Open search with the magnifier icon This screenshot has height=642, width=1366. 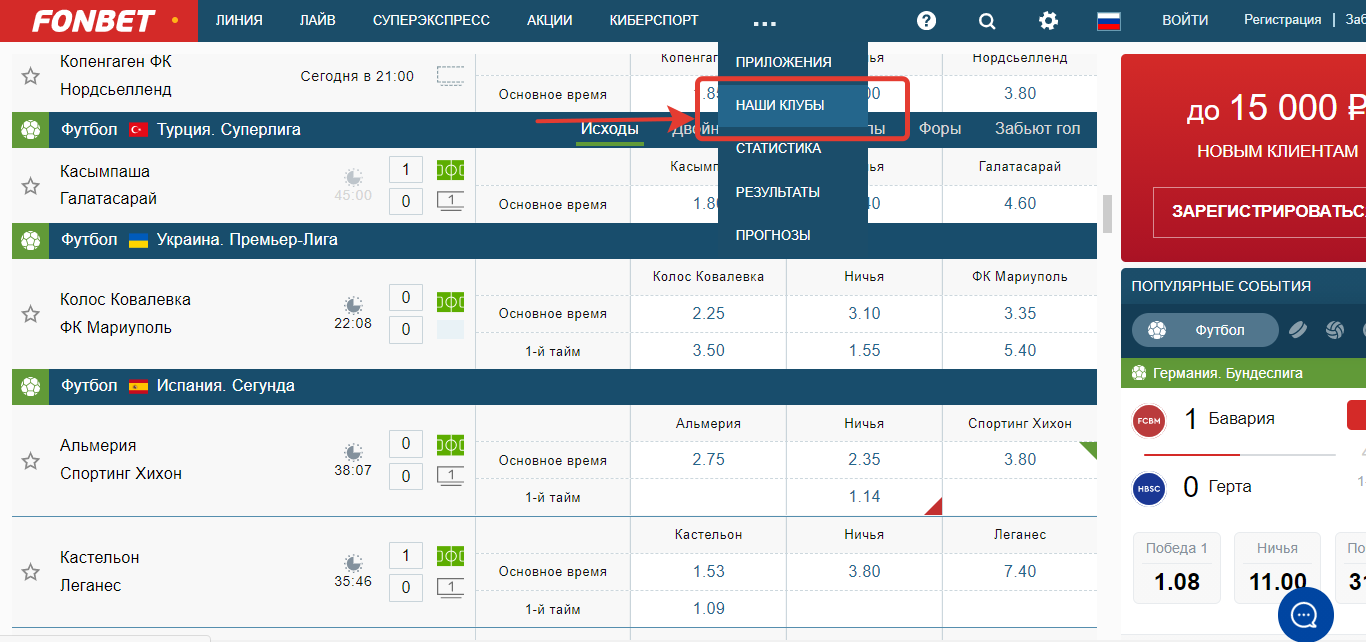click(987, 21)
